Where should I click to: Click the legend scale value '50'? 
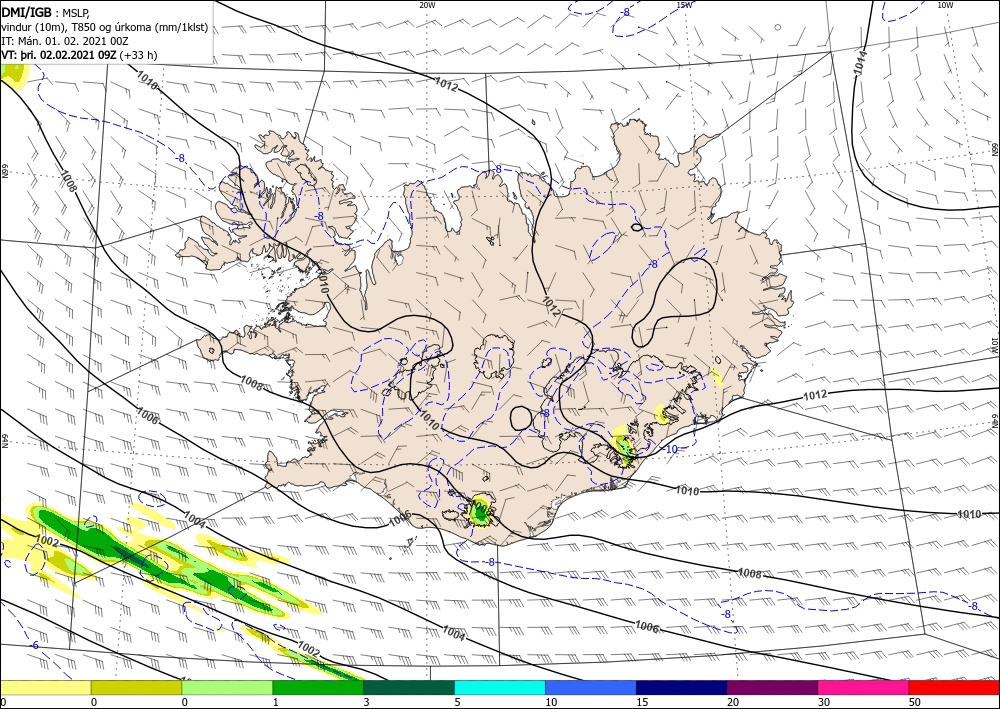(914, 702)
